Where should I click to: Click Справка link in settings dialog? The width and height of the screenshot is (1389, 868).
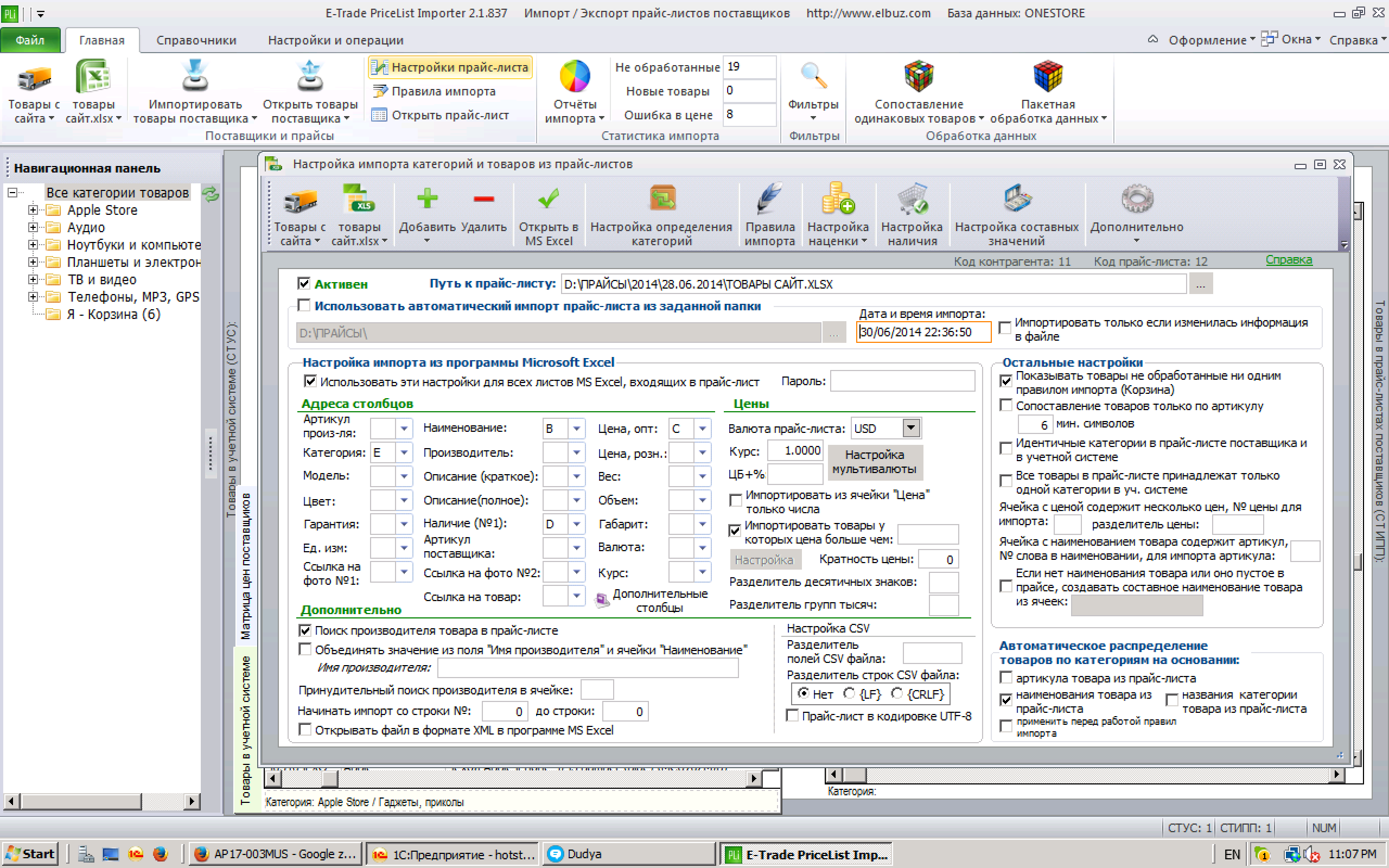pyautogui.click(x=1289, y=259)
